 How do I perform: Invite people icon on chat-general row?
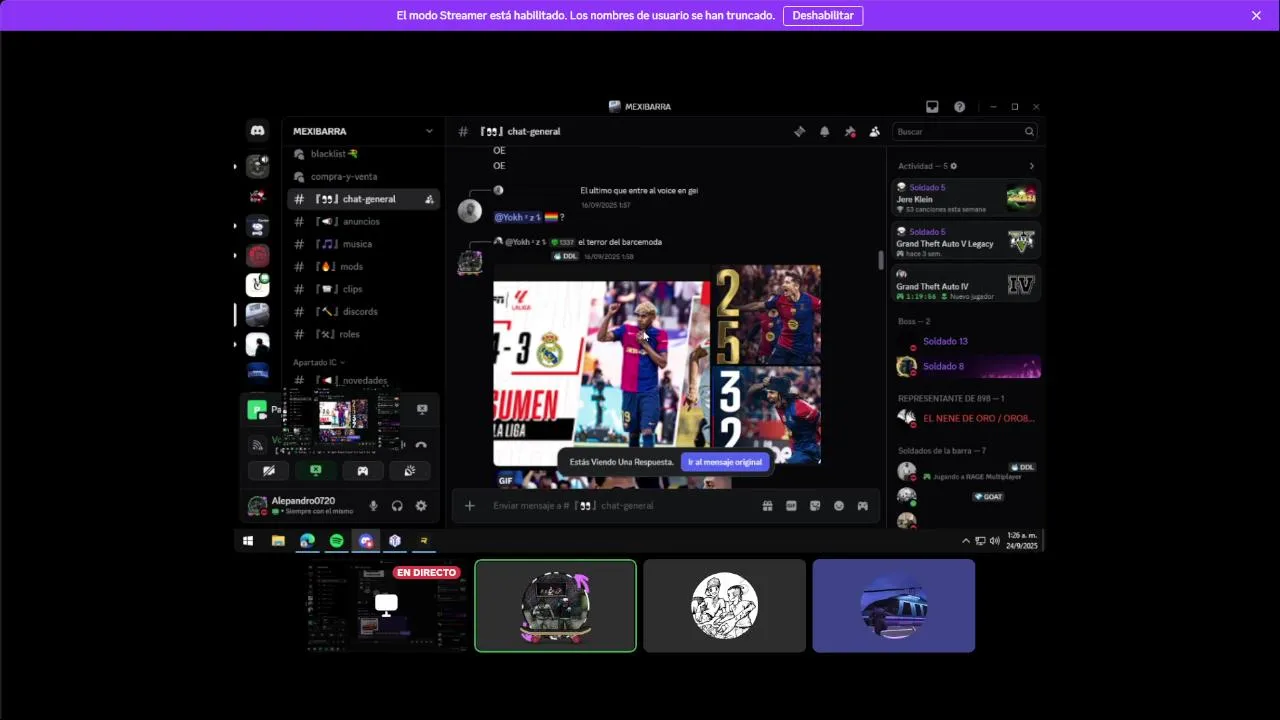click(429, 199)
